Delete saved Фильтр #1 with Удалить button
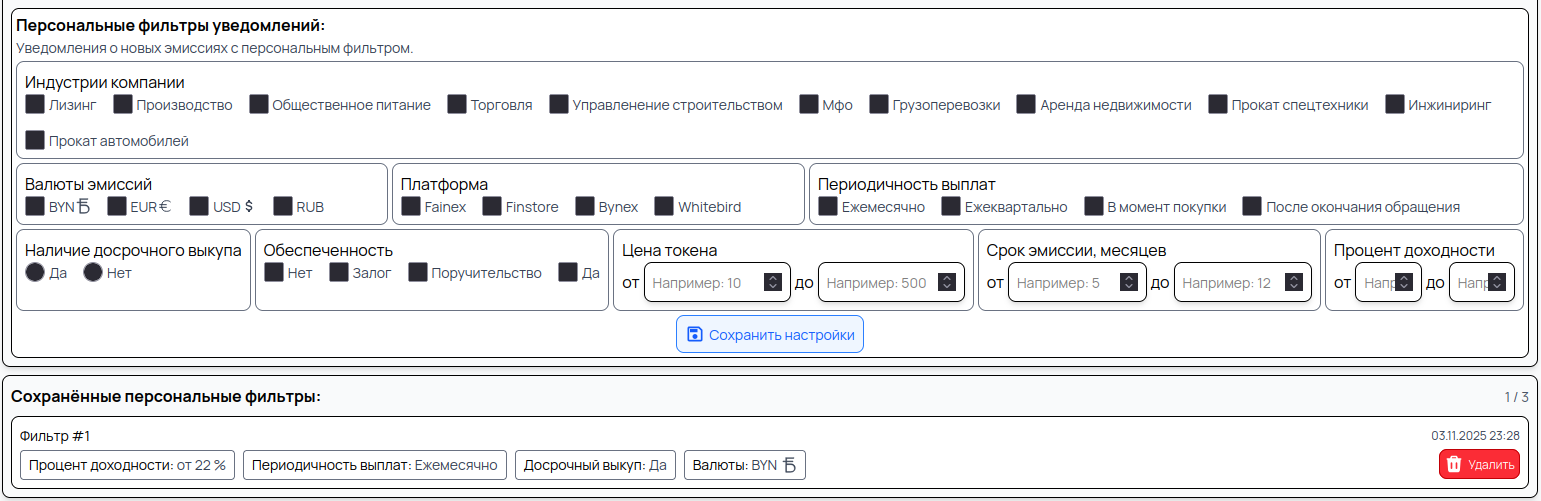Viewport: 1541px width, 501px height. coord(1479,464)
